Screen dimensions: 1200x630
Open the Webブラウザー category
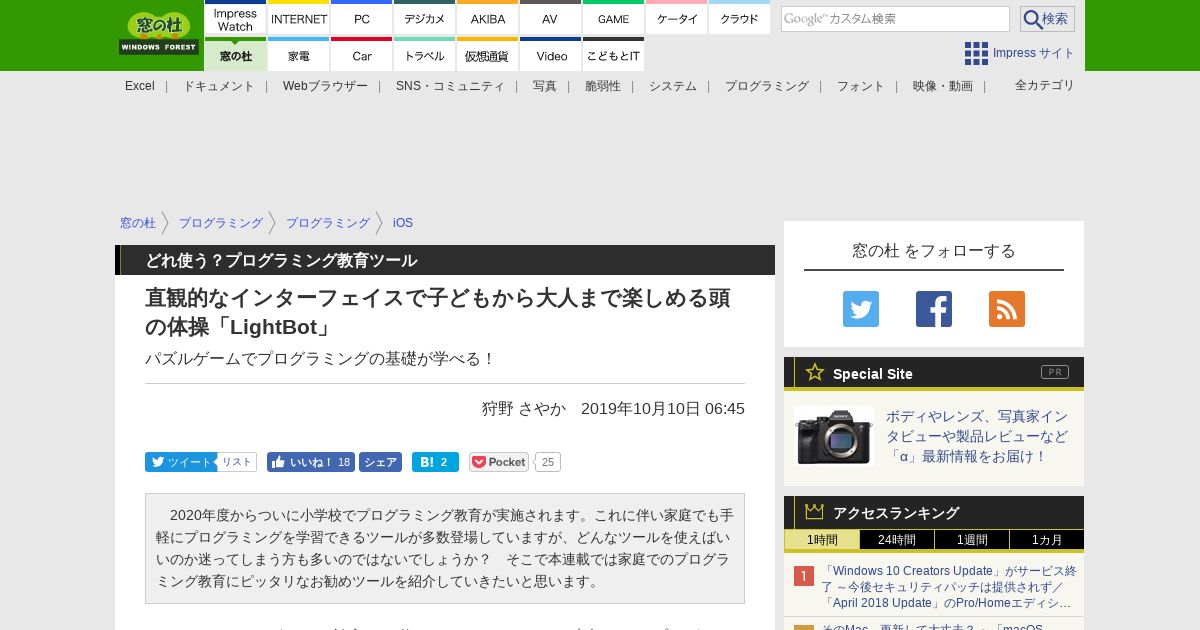325,86
